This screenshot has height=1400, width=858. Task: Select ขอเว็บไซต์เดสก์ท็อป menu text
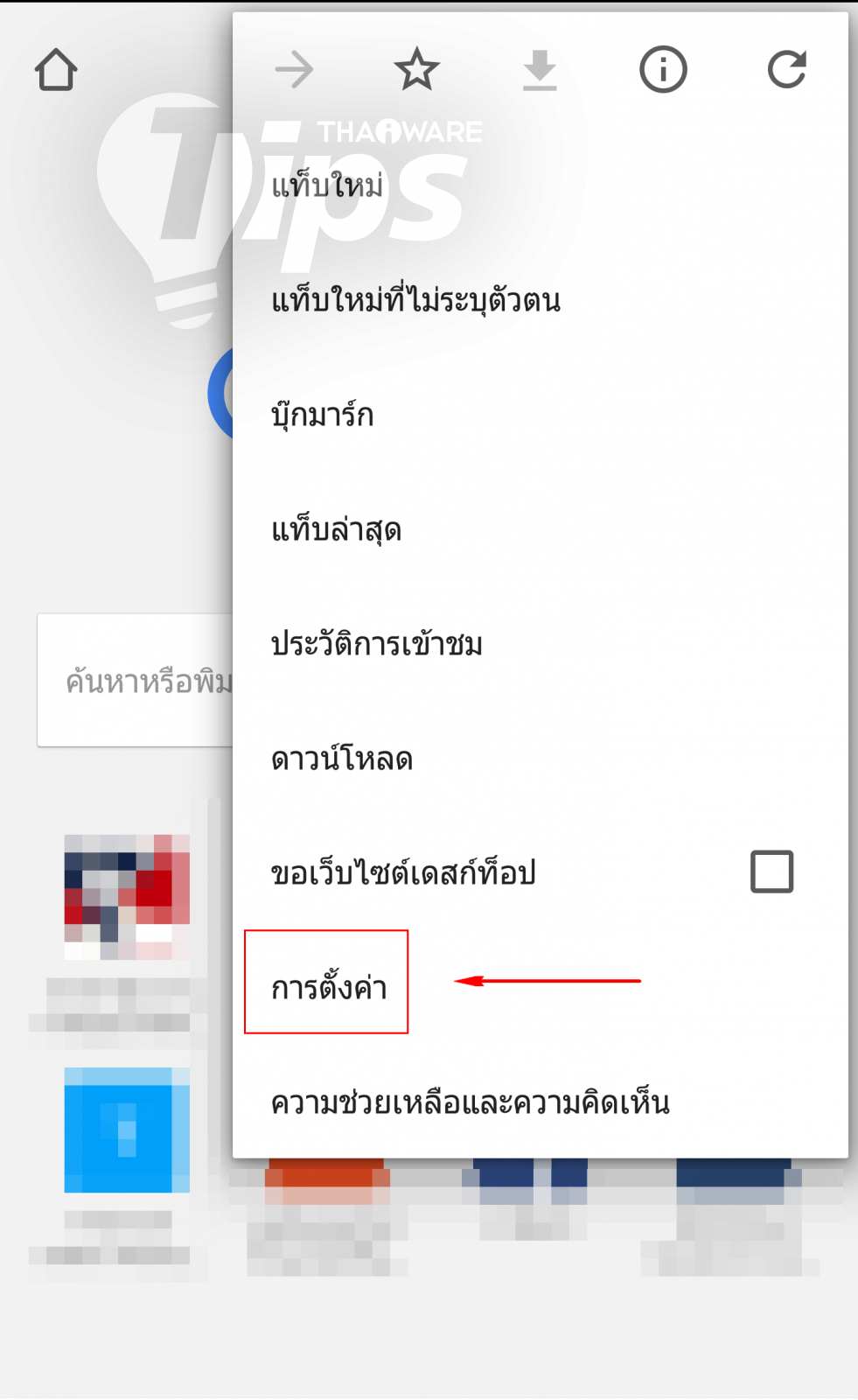point(402,873)
